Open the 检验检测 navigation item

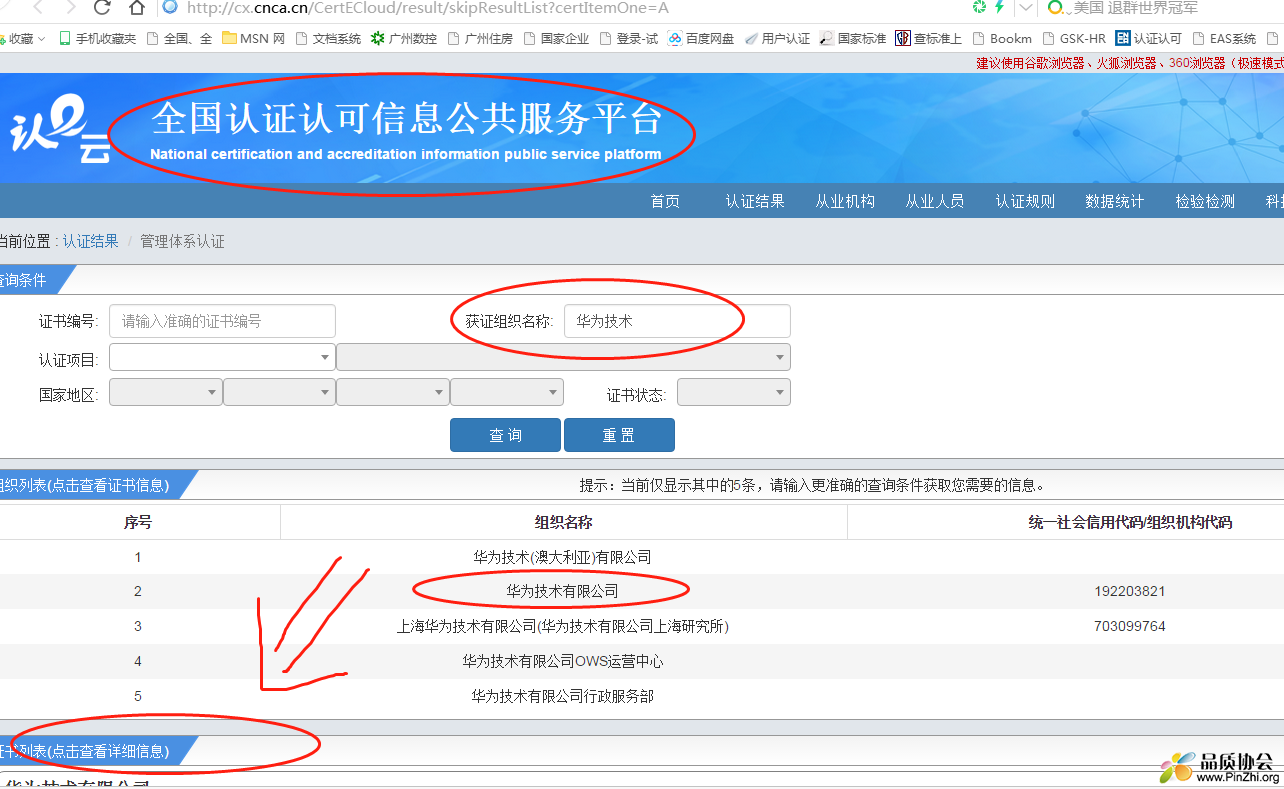click(1205, 201)
